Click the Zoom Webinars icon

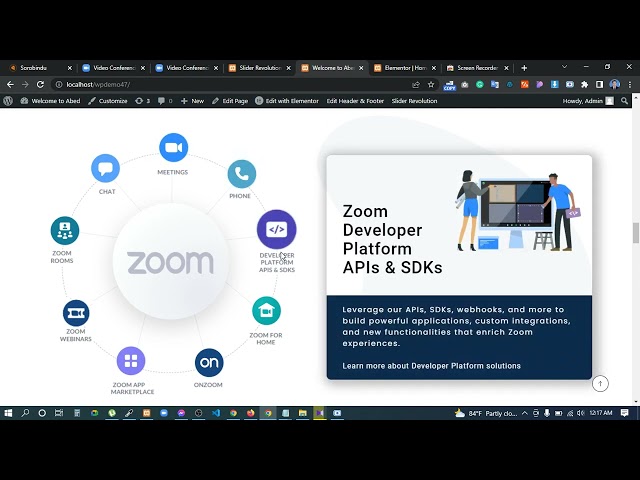pos(76,313)
